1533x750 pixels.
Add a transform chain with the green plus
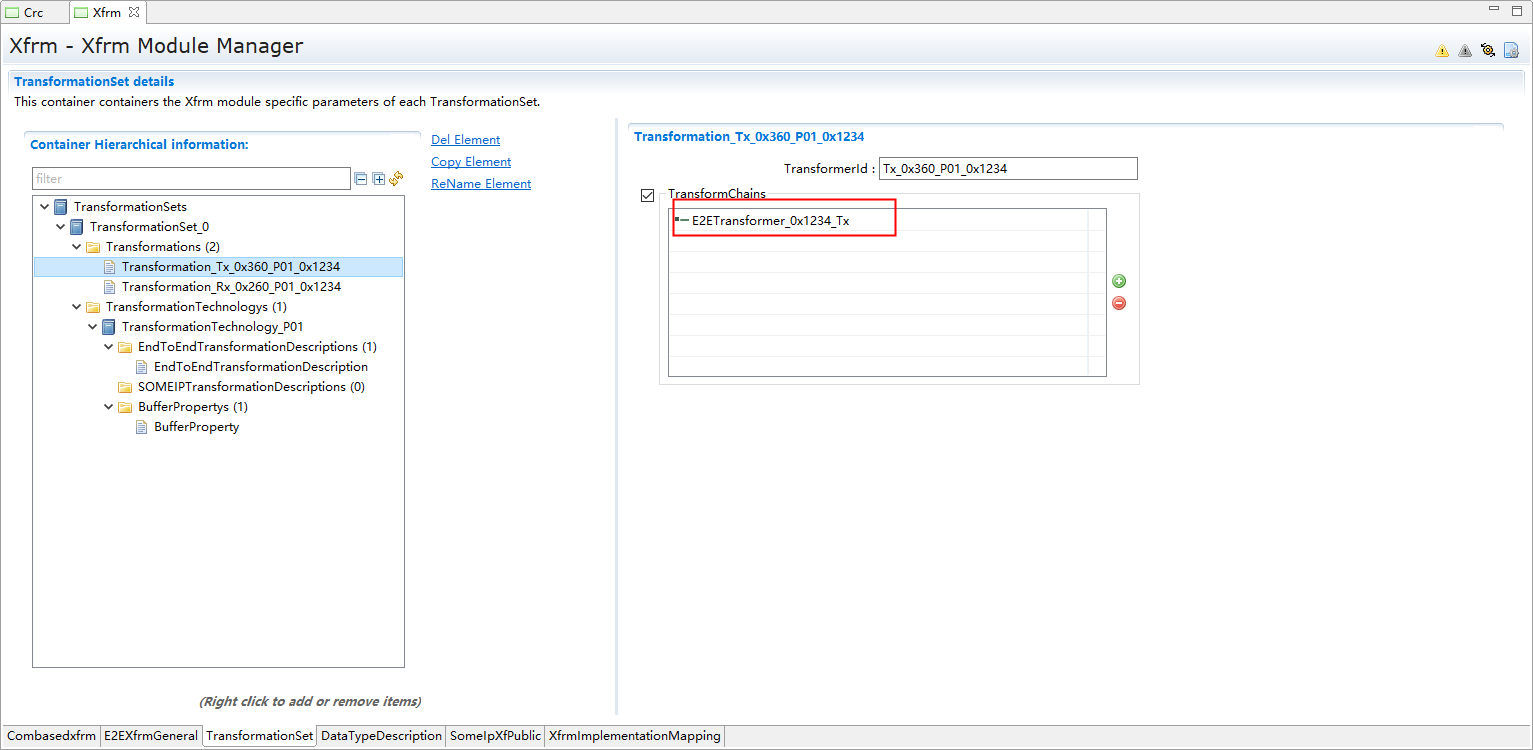[1119, 281]
